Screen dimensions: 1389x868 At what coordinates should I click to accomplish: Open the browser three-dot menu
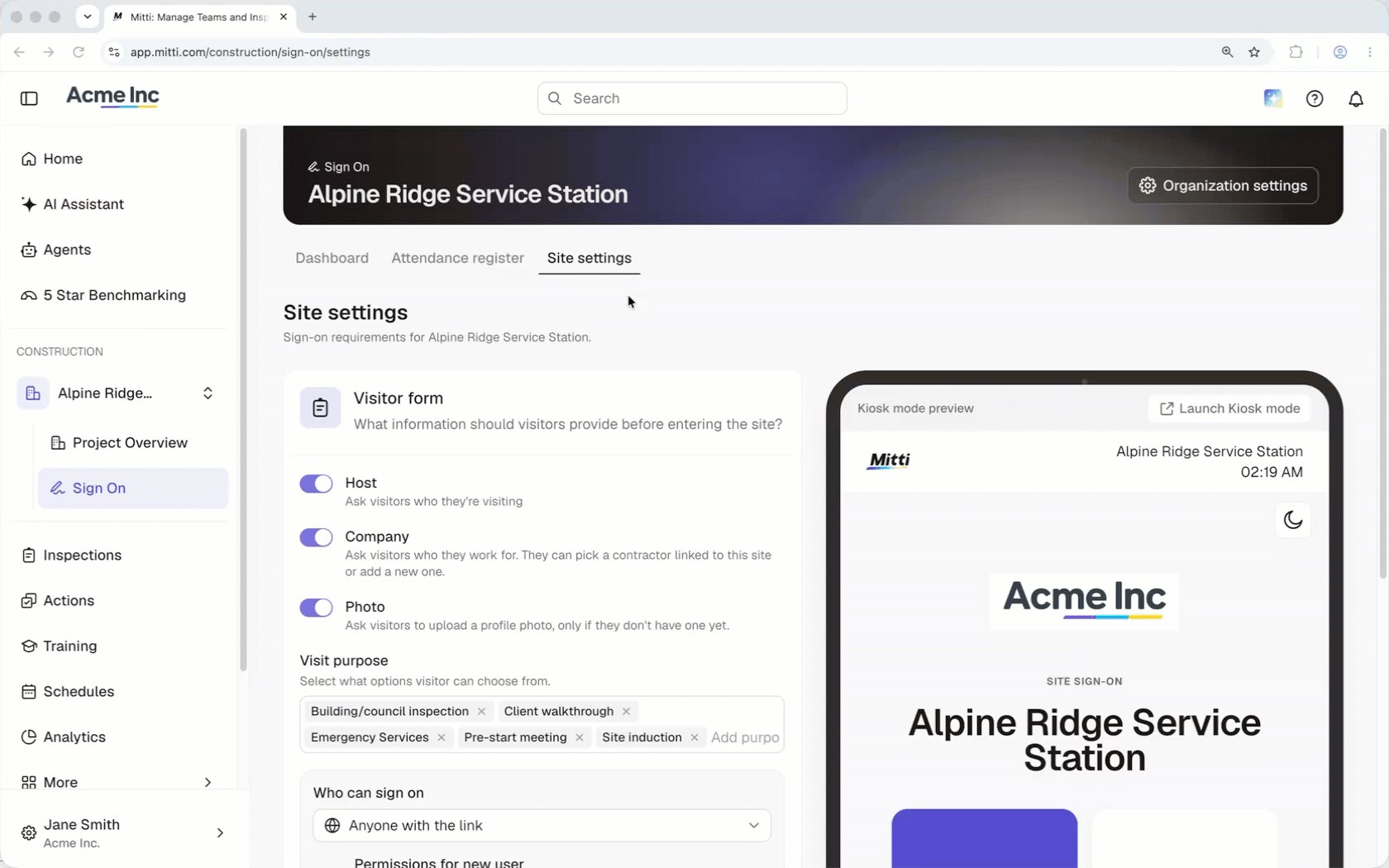pyautogui.click(x=1370, y=52)
